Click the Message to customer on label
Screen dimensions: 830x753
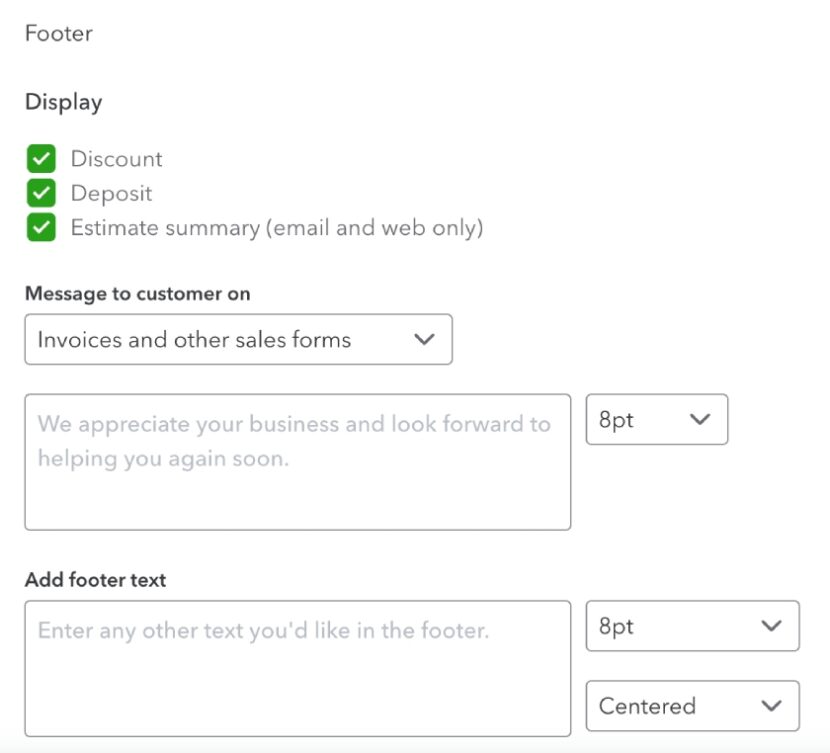pyautogui.click(x=137, y=293)
